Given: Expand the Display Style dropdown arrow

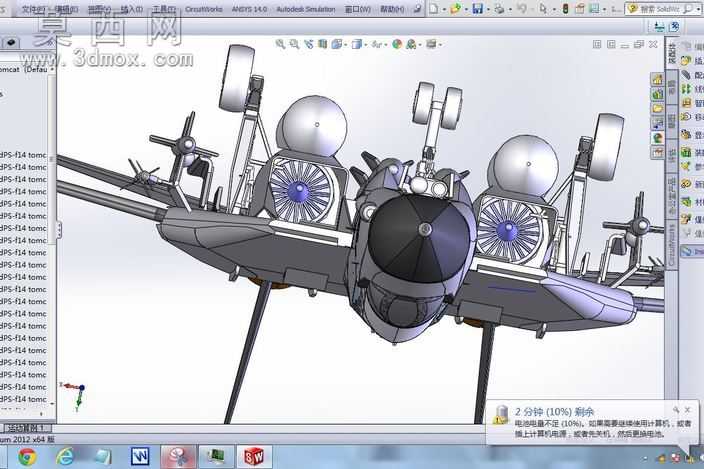Looking at the screenshot, I should (x=366, y=45).
